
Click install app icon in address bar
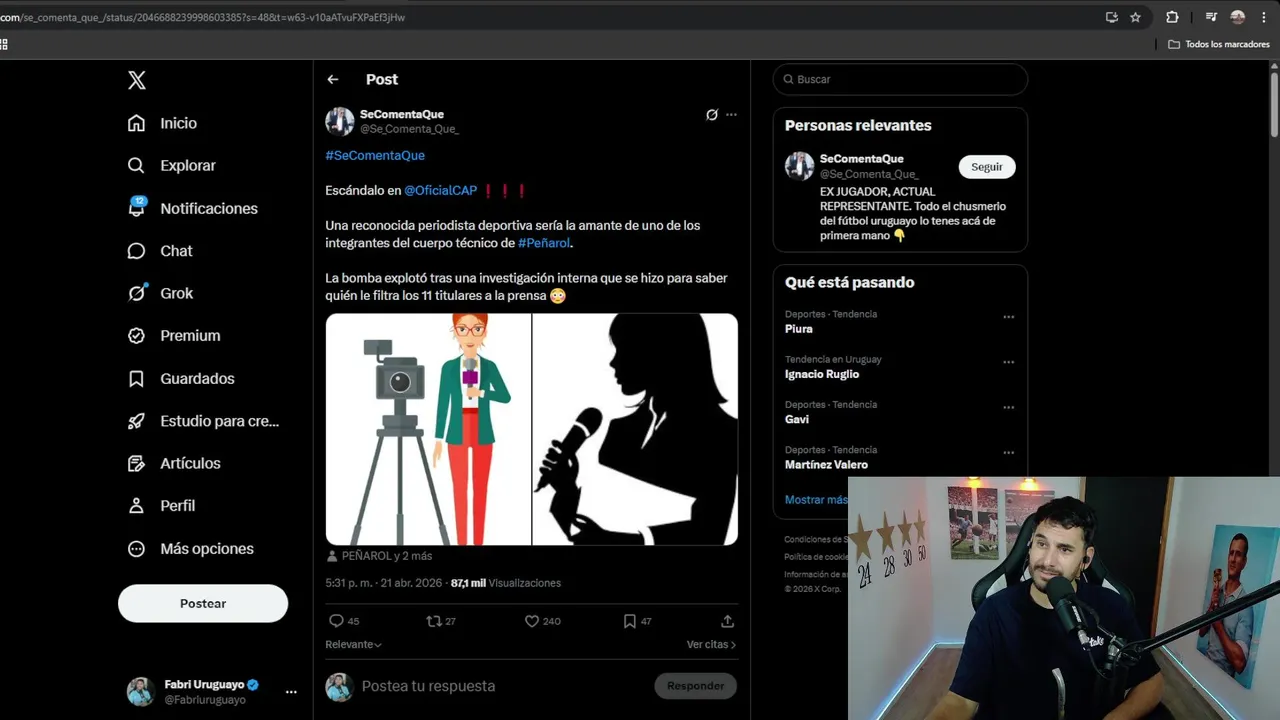point(1111,17)
